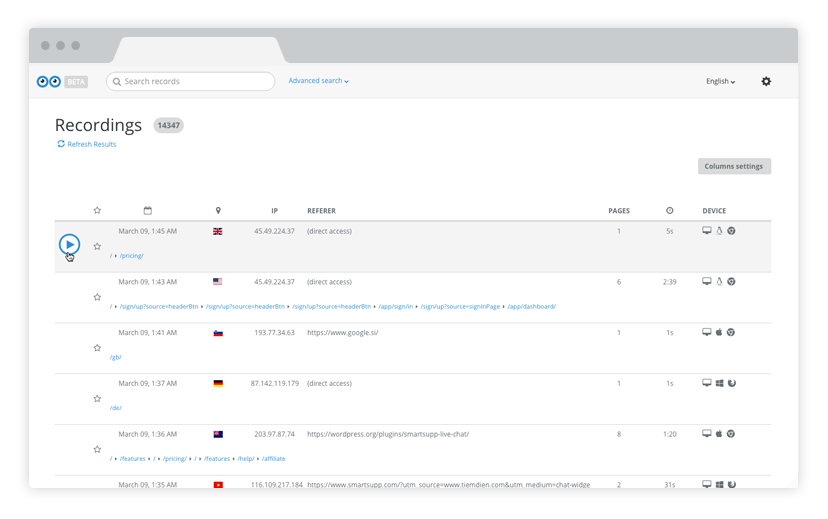The image size is (828, 519).
Task: Click the Germany flag in 1:37 AM row
Action: click(218, 383)
